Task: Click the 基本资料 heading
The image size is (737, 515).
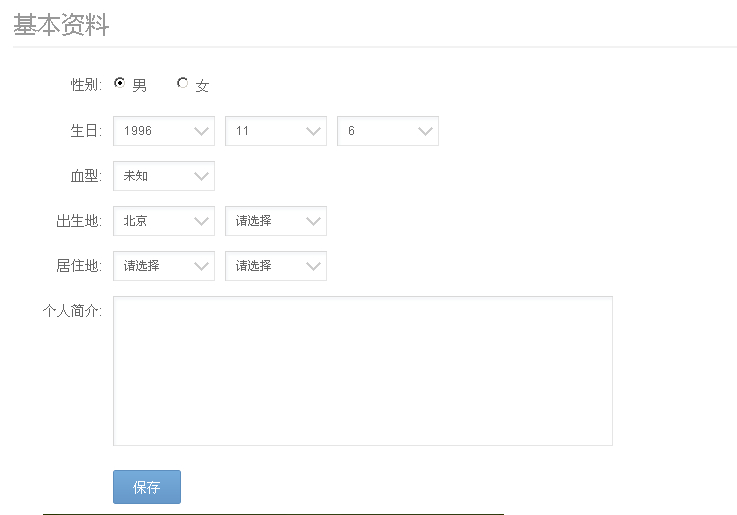Action: tap(61, 24)
